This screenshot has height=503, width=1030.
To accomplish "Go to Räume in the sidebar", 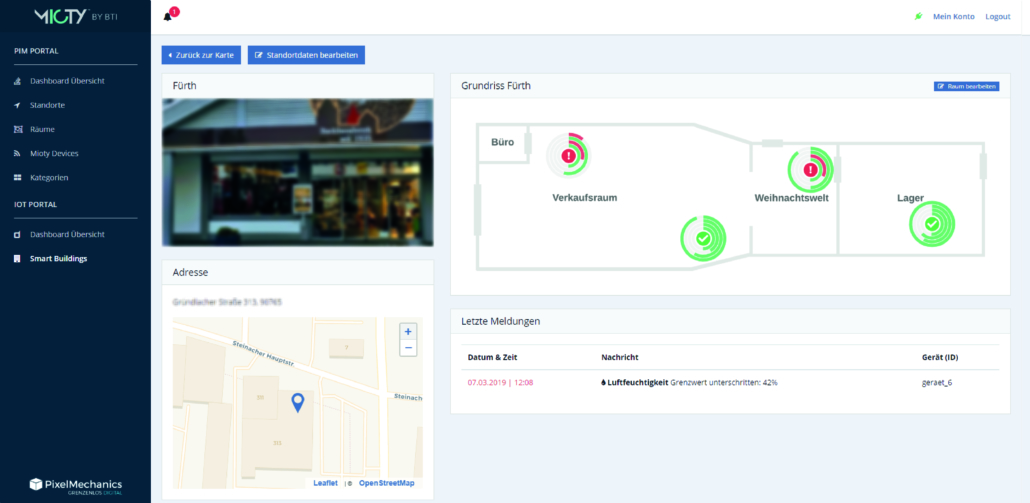I will (42, 129).
